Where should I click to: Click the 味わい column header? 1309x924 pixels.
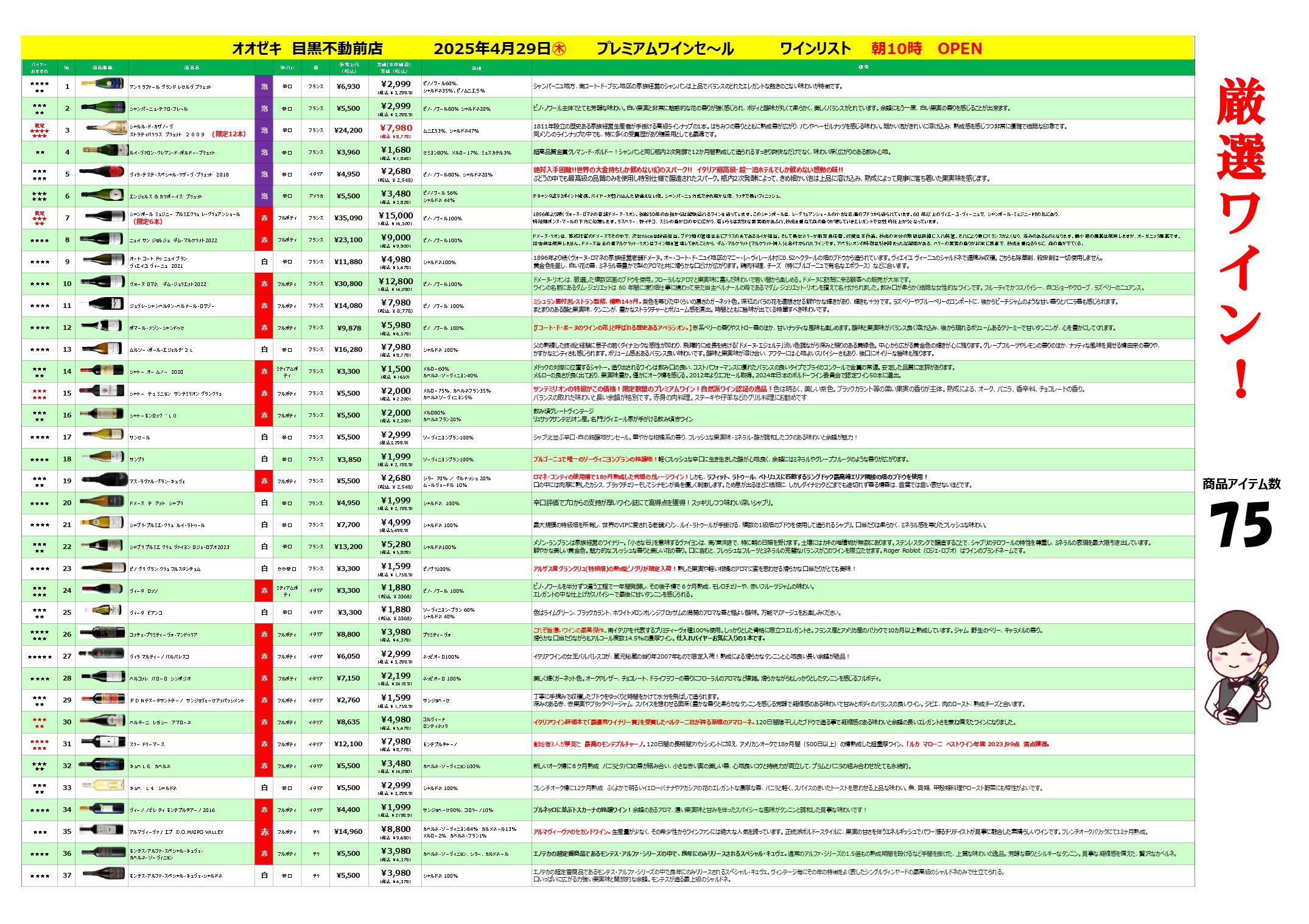[x=287, y=67]
